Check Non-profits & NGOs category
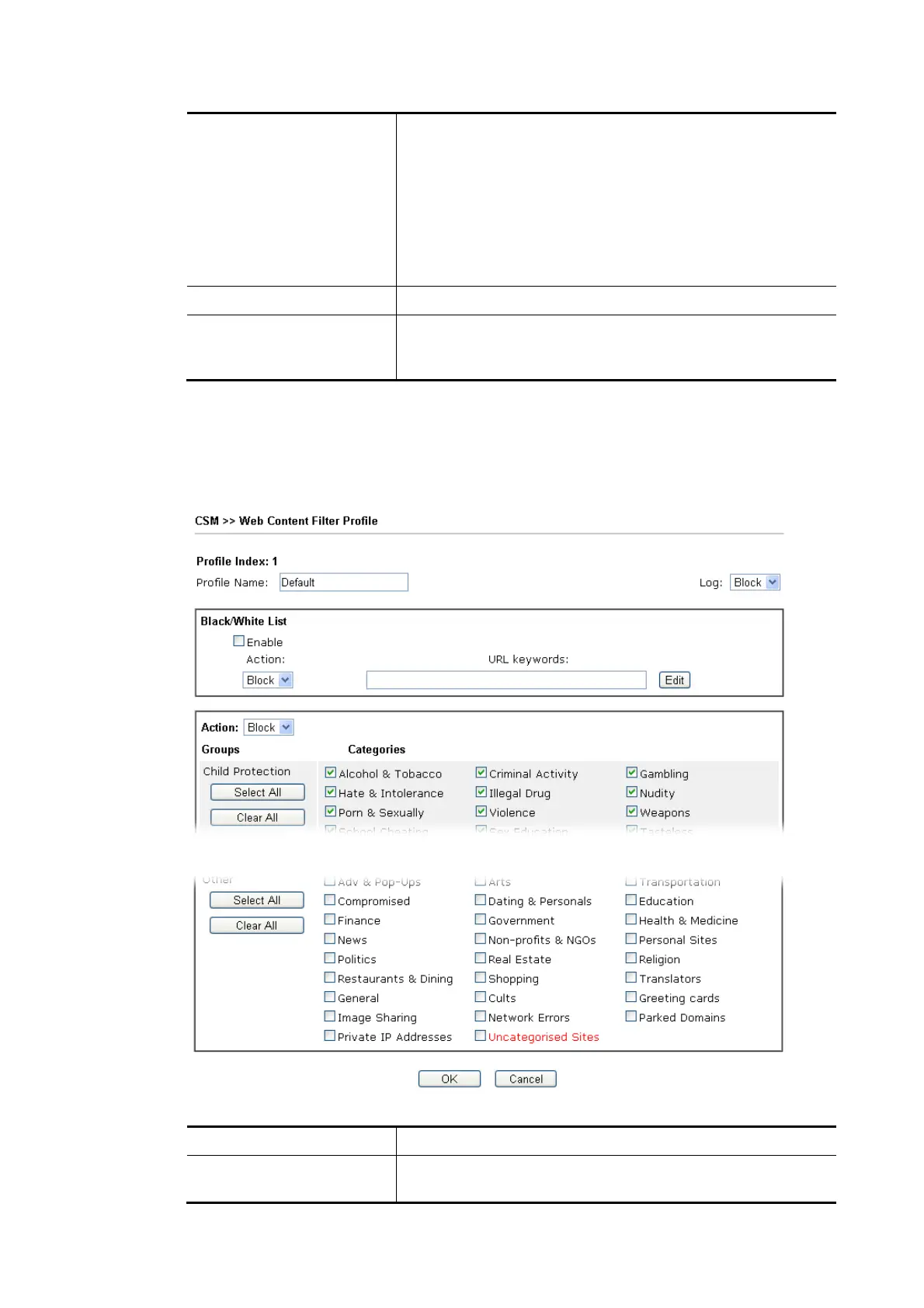This screenshot has height=1308, width=924. [481, 939]
